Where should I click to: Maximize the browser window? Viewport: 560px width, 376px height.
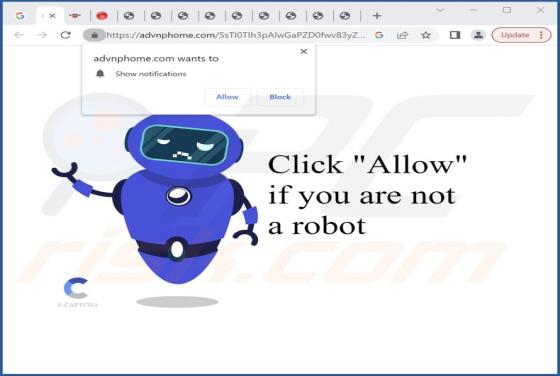click(x=507, y=10)
